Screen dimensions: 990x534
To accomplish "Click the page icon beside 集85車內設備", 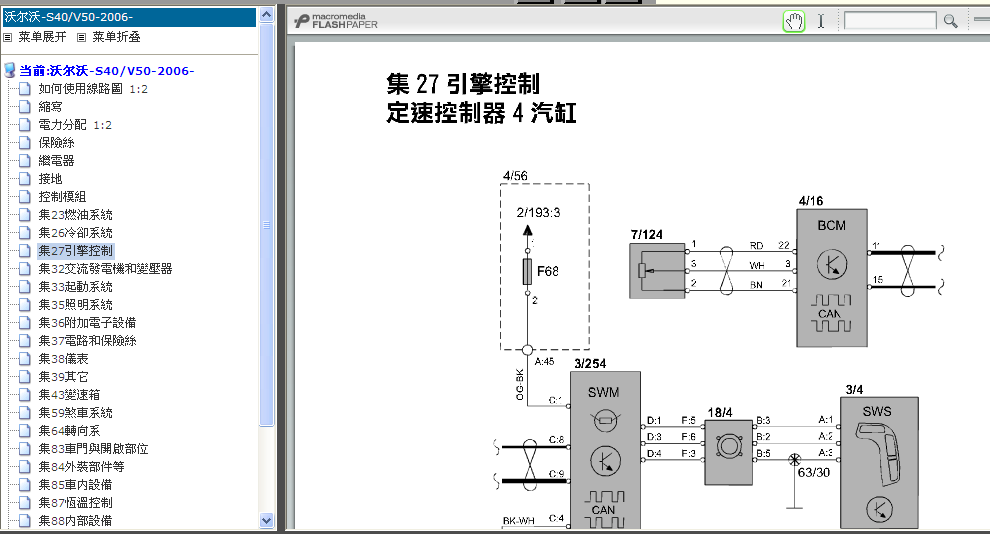I will 25,485.
